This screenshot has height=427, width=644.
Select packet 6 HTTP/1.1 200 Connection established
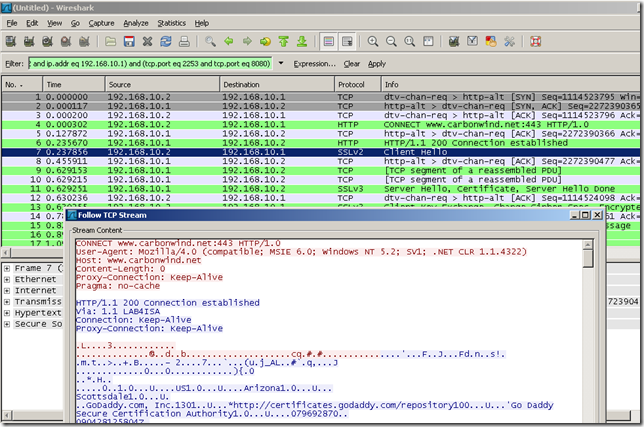(321, 143)
